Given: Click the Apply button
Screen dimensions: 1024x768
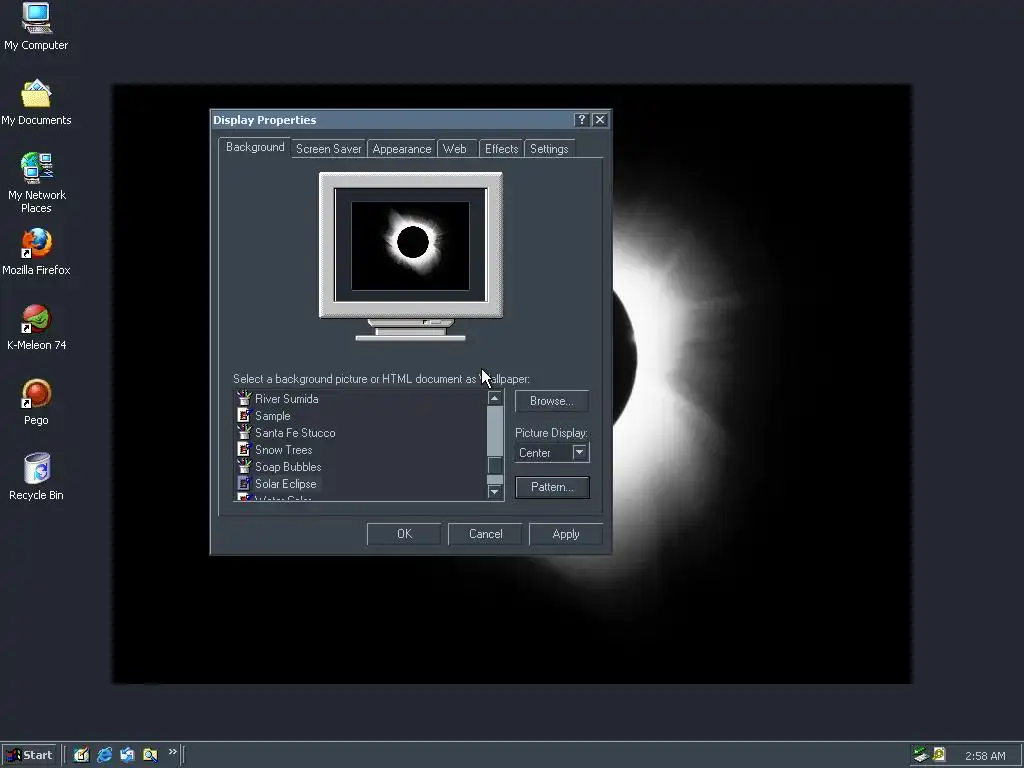Looking at the screenshot, I should click(566, 534).
